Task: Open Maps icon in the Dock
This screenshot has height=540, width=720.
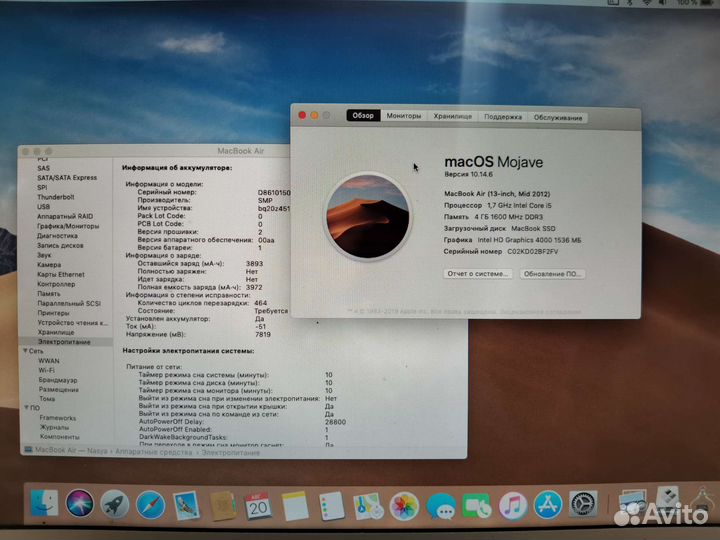Action: [x=368, y=506]
